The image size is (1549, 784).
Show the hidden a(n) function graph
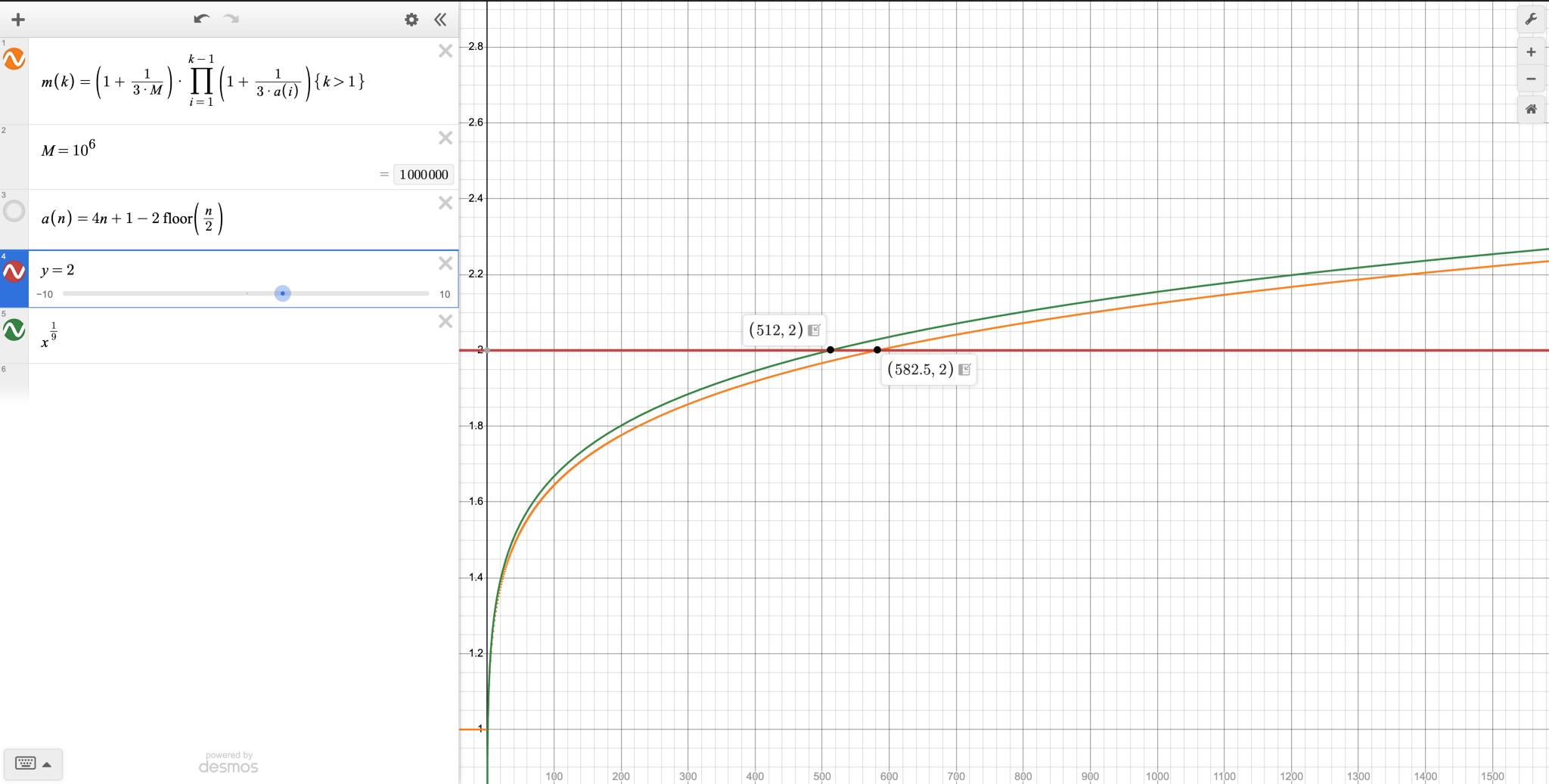(14, 211)
